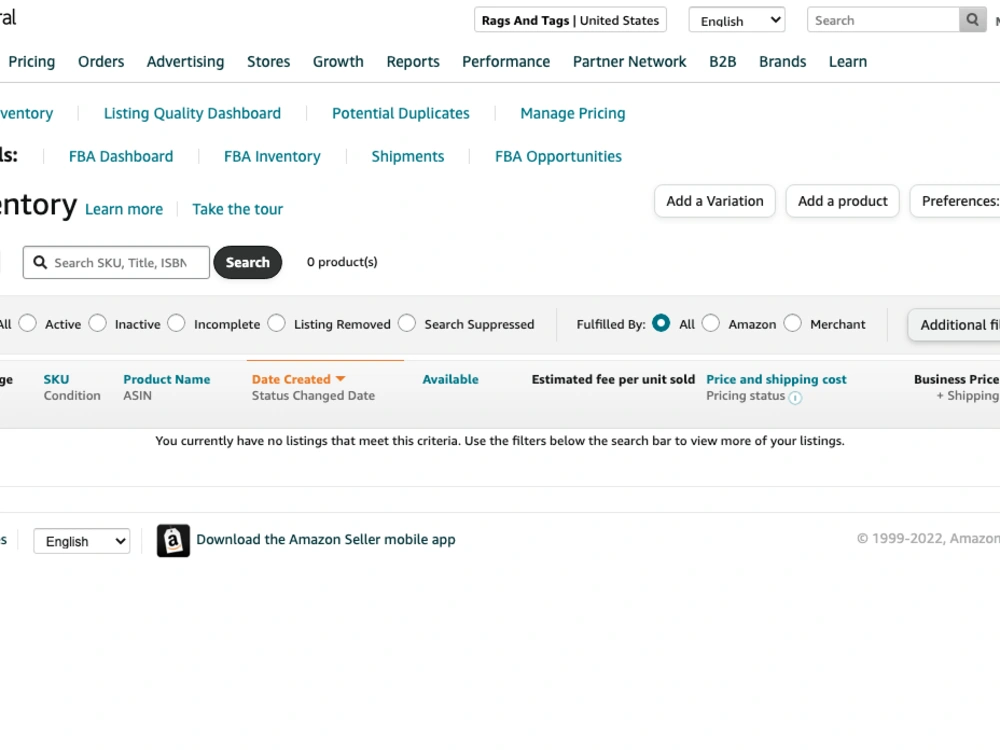The height and width of the screenshot is (750, 1000).
Task: Click the Take the tour link
Action: pyautogui.click(x=238, y=209)
